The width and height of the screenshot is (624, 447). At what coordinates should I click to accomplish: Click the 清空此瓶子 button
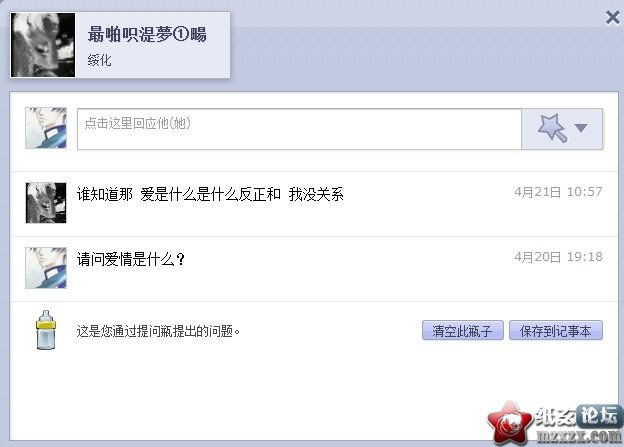point(462,330)
